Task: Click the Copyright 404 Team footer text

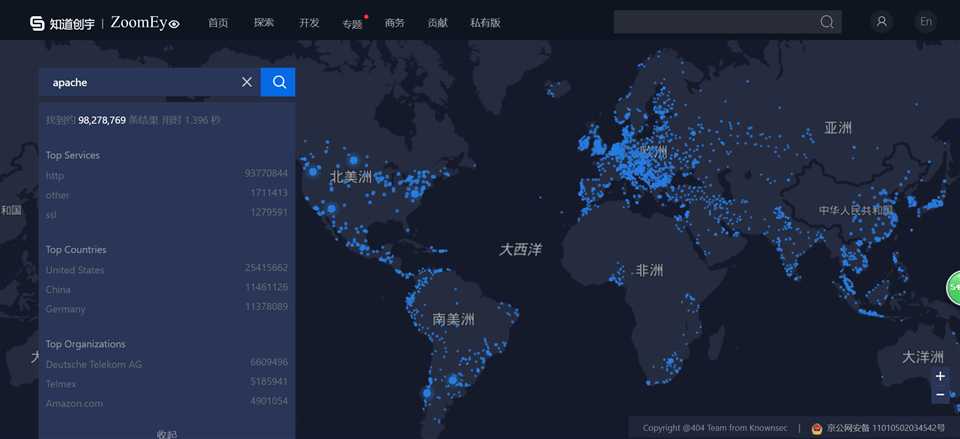Action: pos(715,428)
